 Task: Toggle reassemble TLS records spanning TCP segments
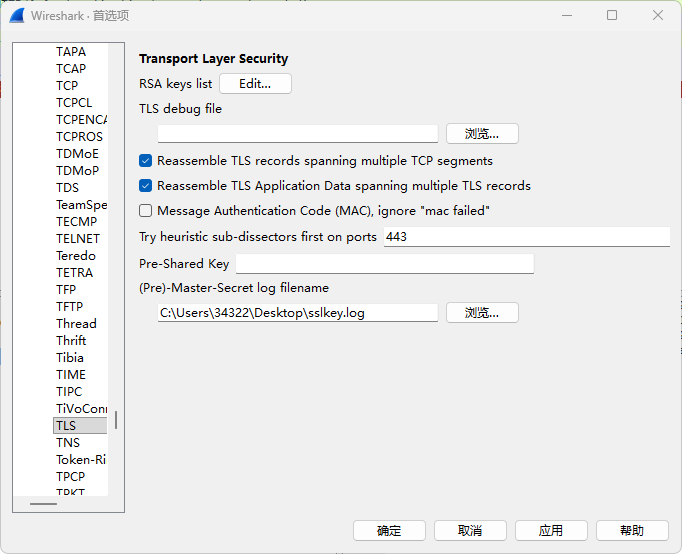[145, 161]
